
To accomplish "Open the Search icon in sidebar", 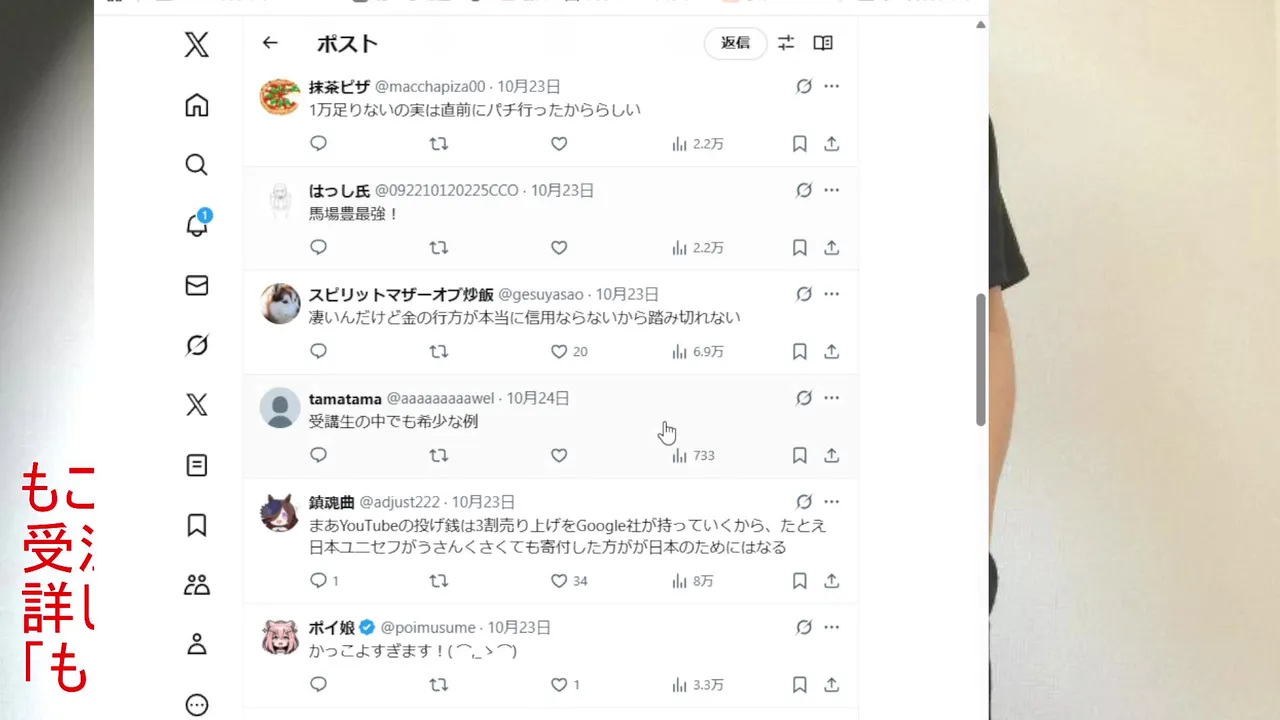I will [197, 165].
